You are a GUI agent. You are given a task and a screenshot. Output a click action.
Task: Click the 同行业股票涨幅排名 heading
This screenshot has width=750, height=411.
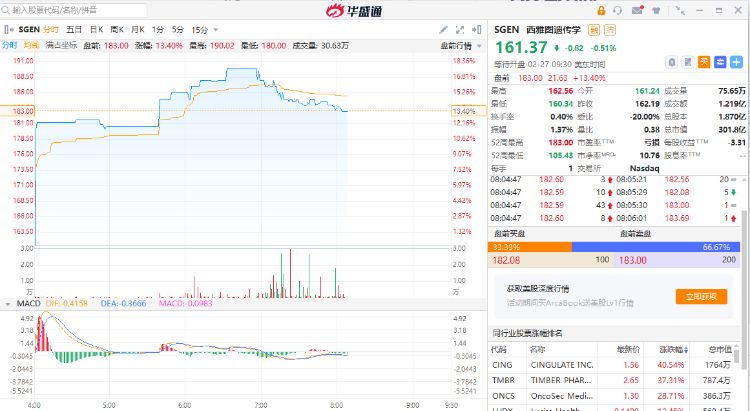point(528,333)
